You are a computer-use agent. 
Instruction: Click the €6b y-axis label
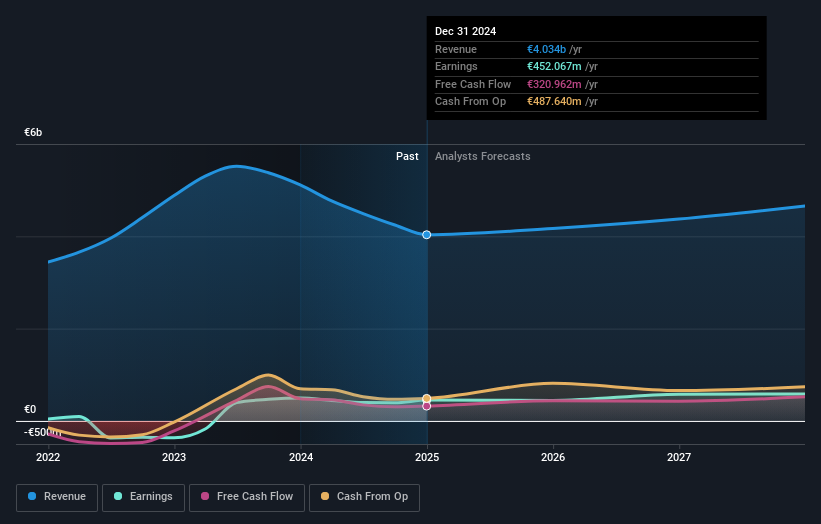pyautogui.click(x=33, y=132)
